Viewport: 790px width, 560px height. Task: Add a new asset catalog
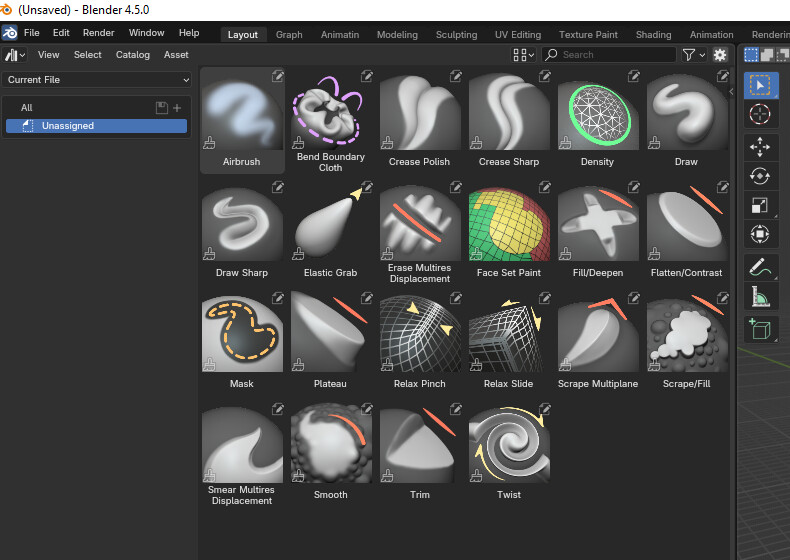177,107
